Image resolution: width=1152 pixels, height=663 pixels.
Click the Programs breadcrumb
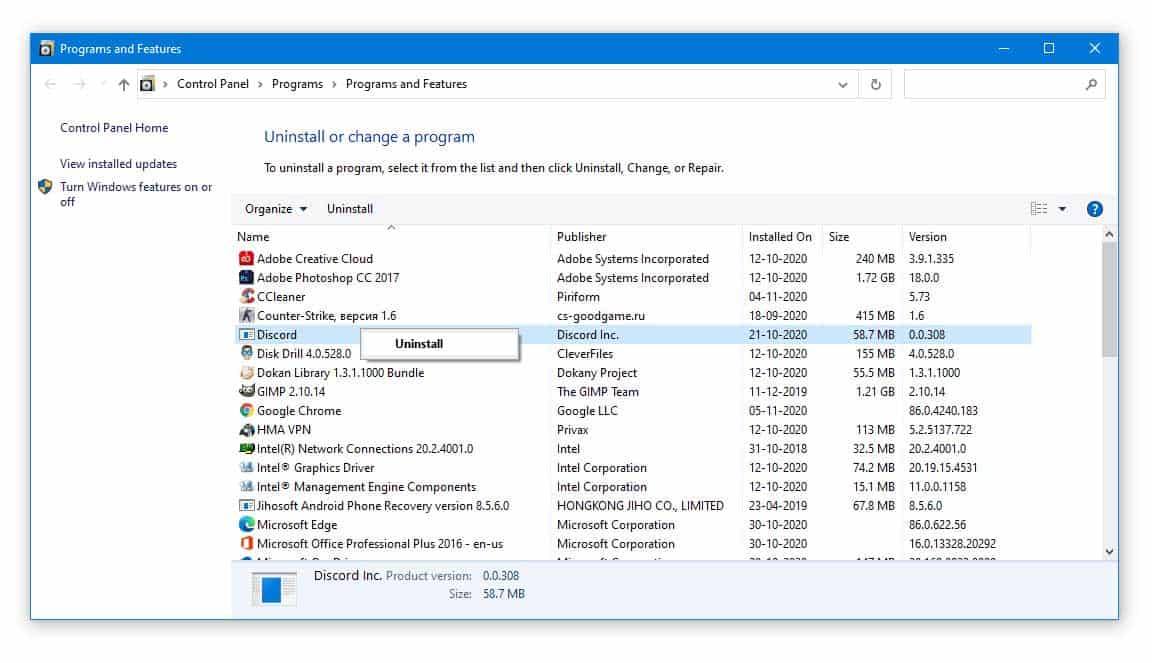(298, 84)
